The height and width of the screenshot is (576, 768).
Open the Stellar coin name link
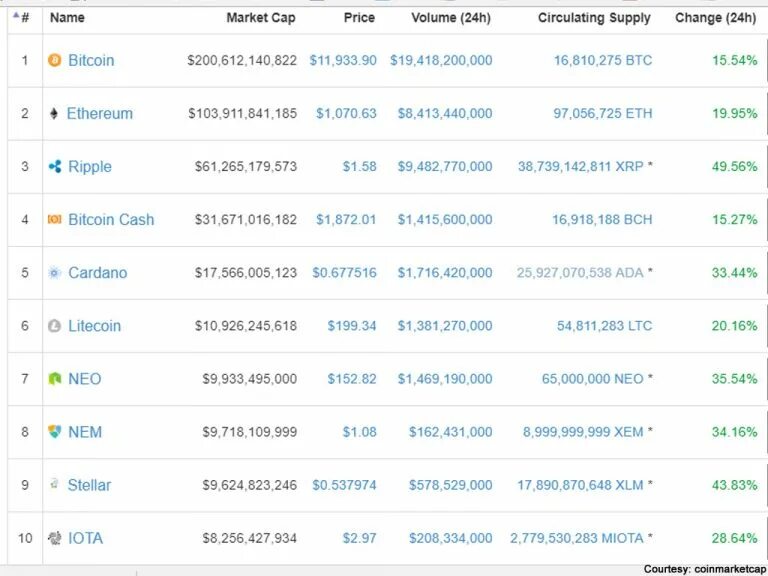89,485
